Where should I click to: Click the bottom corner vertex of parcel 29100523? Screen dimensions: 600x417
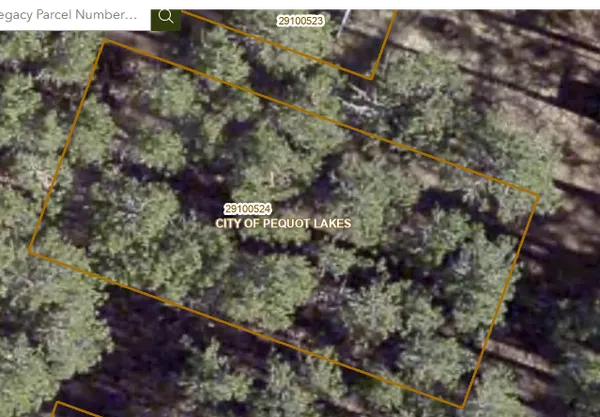coord(371,78)
